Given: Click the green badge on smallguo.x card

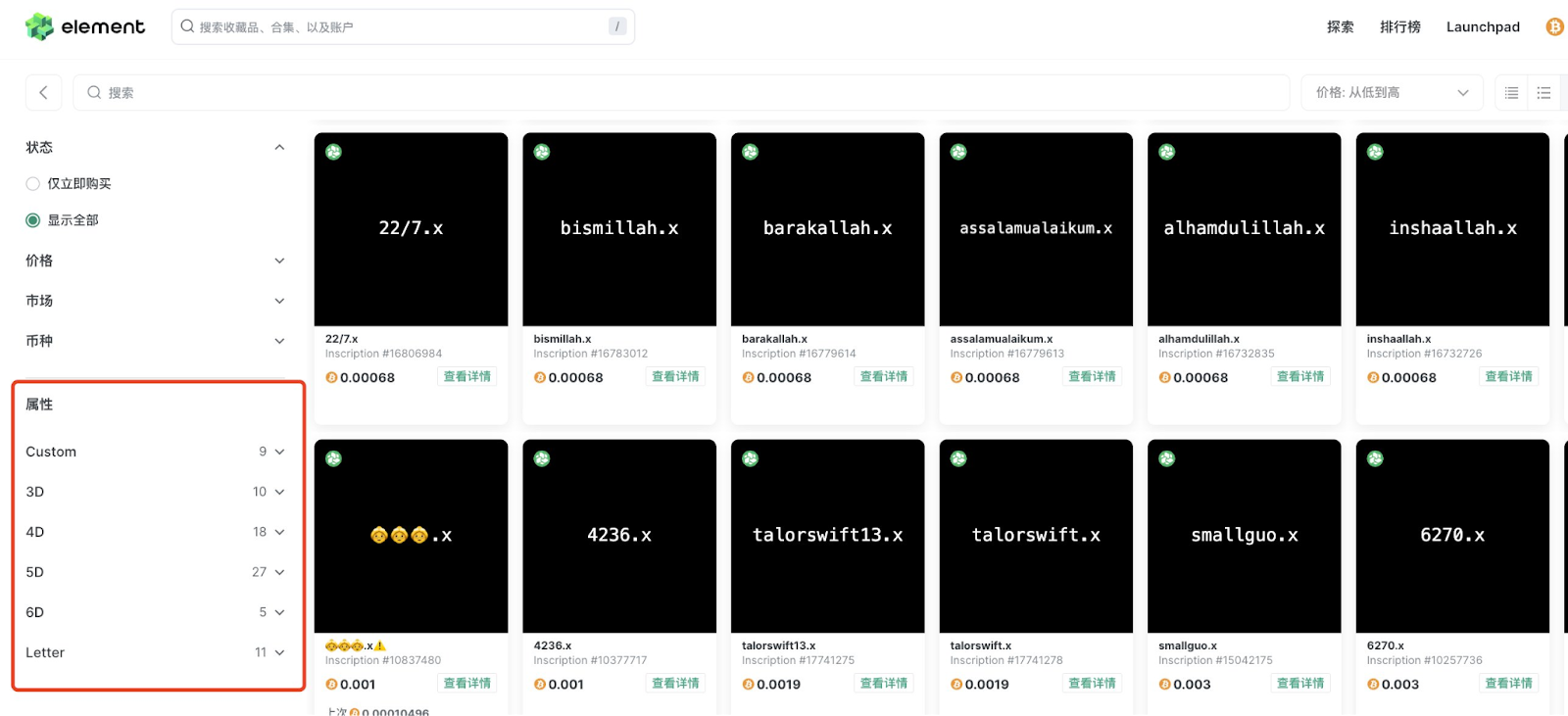Looking at the screenshot, I should [1166, 458].
